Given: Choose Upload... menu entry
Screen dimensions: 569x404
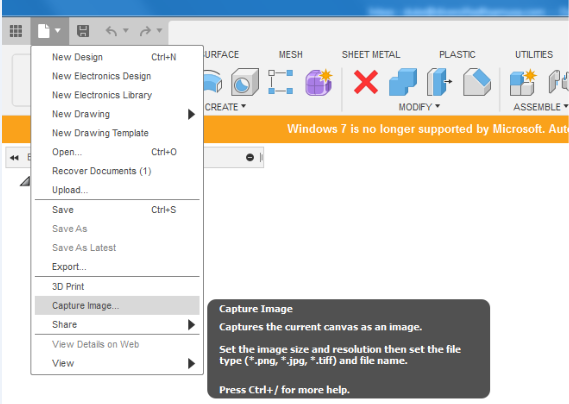Looking at the screenshot, I should click(x=117, y=189).
